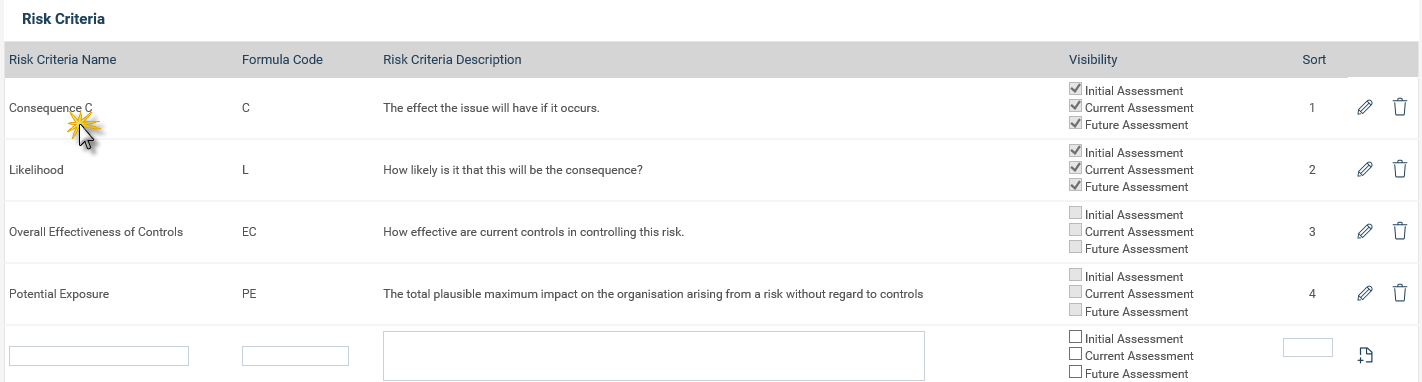Tick Future Assessment in the new entry row

tap(1076, 372)
